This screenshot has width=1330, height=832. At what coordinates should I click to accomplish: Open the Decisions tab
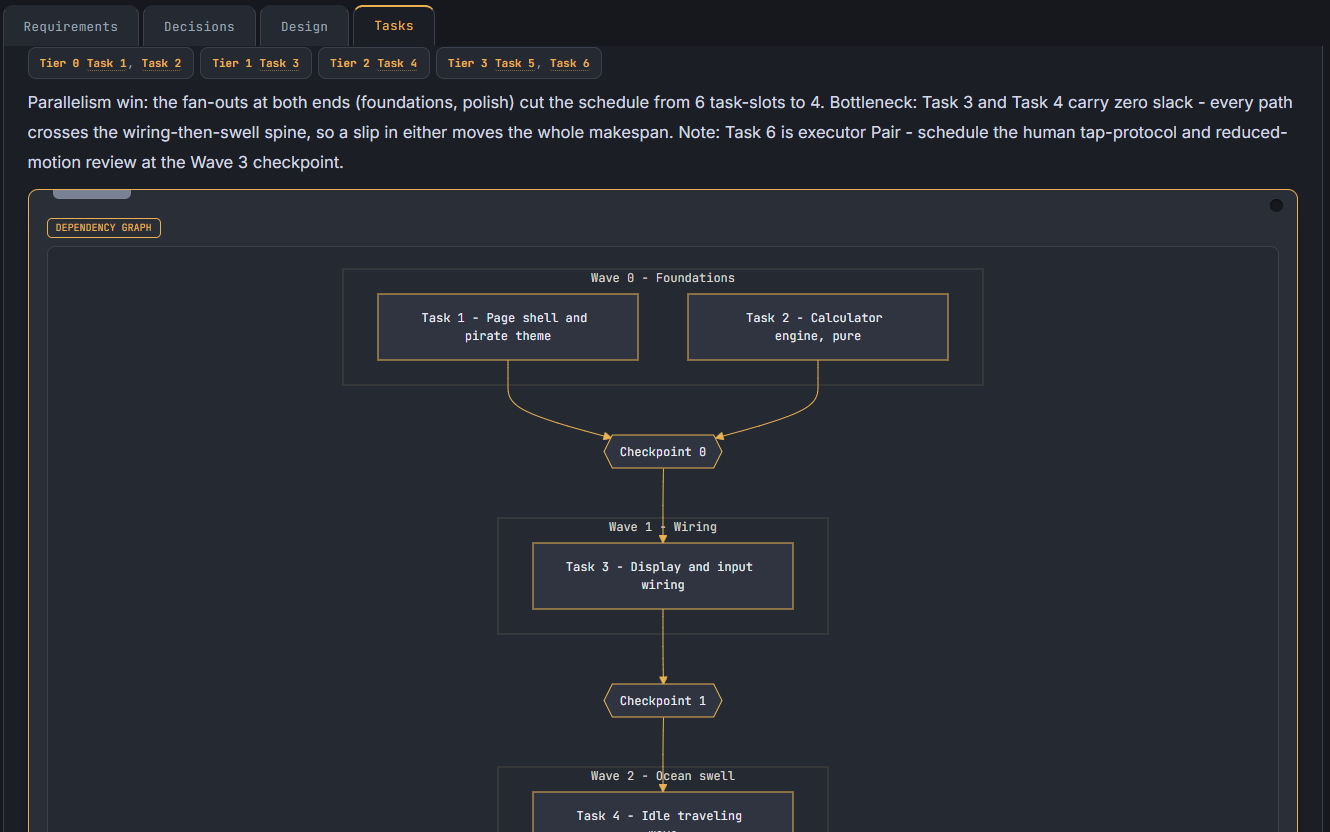[x=199, y=26]
